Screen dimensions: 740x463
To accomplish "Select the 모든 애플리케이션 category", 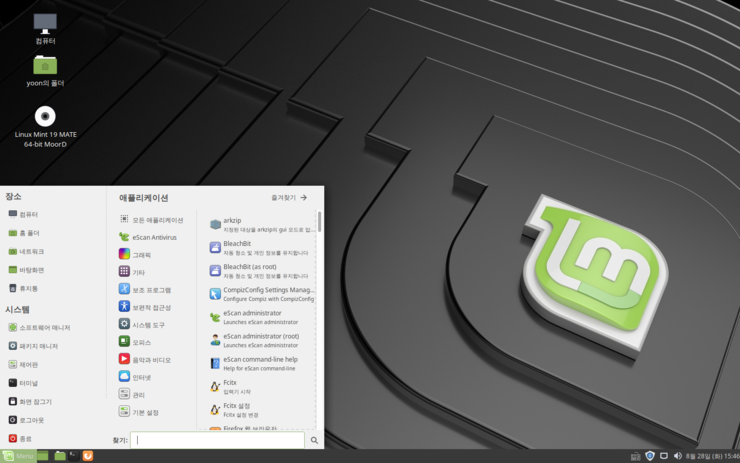I will 151,219.
